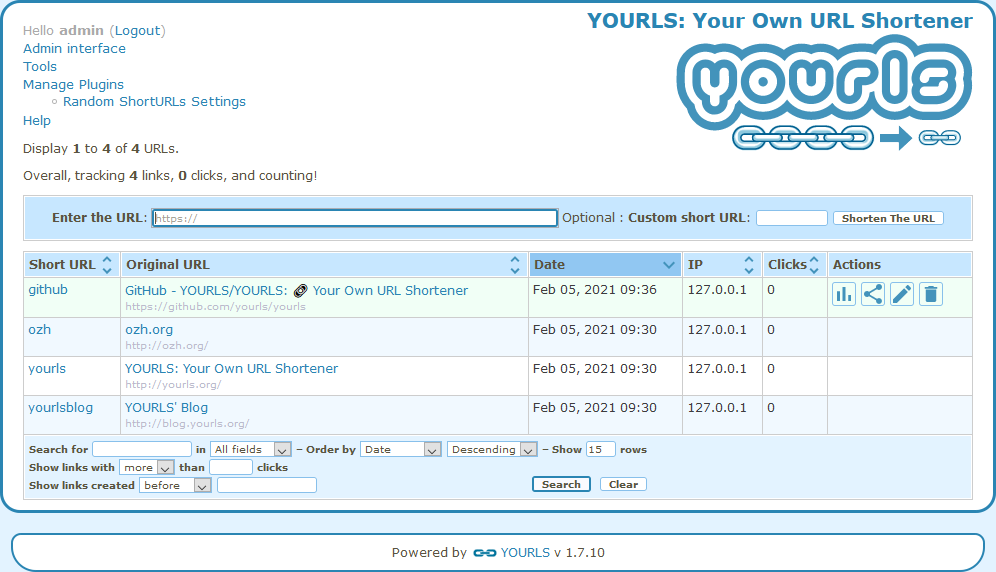Focus the created date filter field
The width and height of the screenshot is (996, 572).
click(267, 486)
